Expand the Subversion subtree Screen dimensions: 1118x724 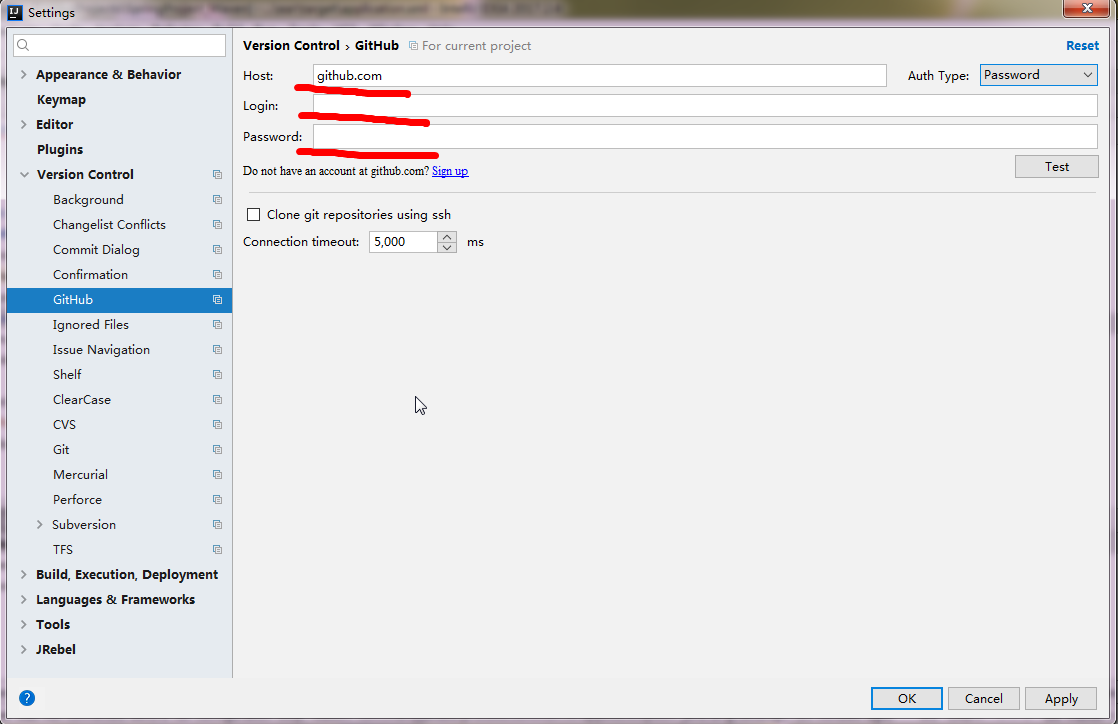[x=39, y=524]
